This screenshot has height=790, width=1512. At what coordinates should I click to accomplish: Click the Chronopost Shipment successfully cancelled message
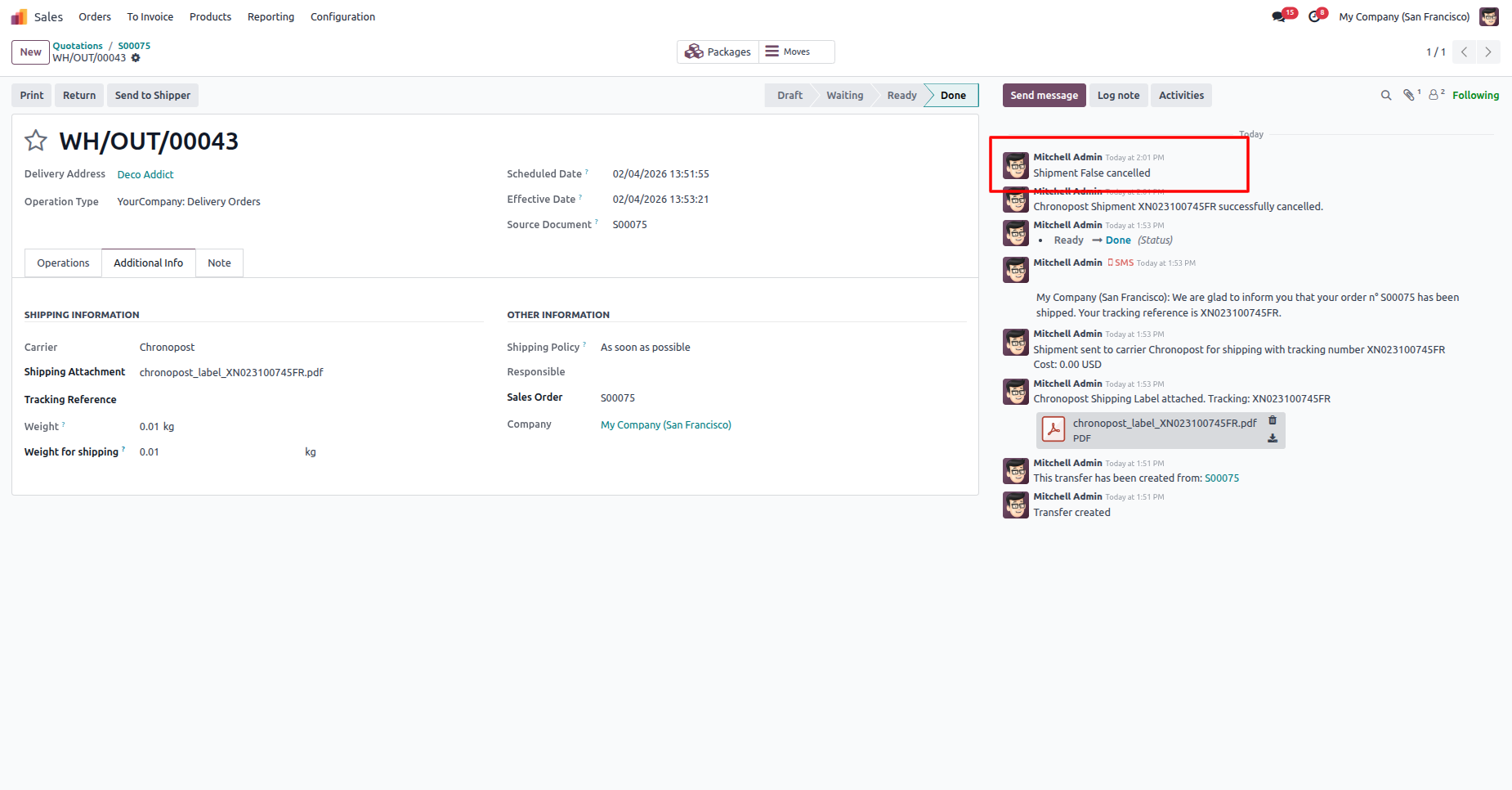[1178, 207]
